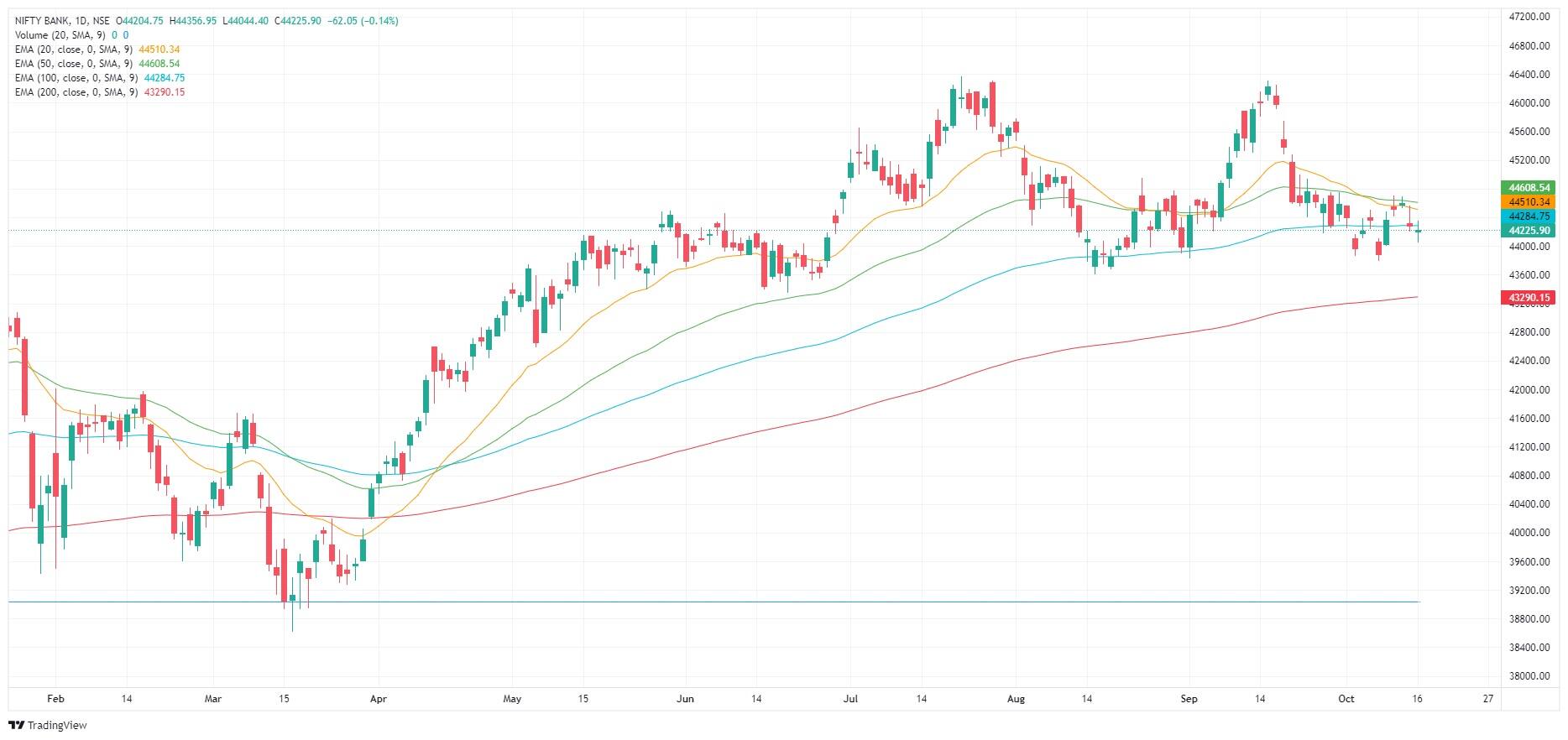The width and height of the screenshot is (1568, 740).
Task: Click the TradingView logo icon
Action: point(16,725)
